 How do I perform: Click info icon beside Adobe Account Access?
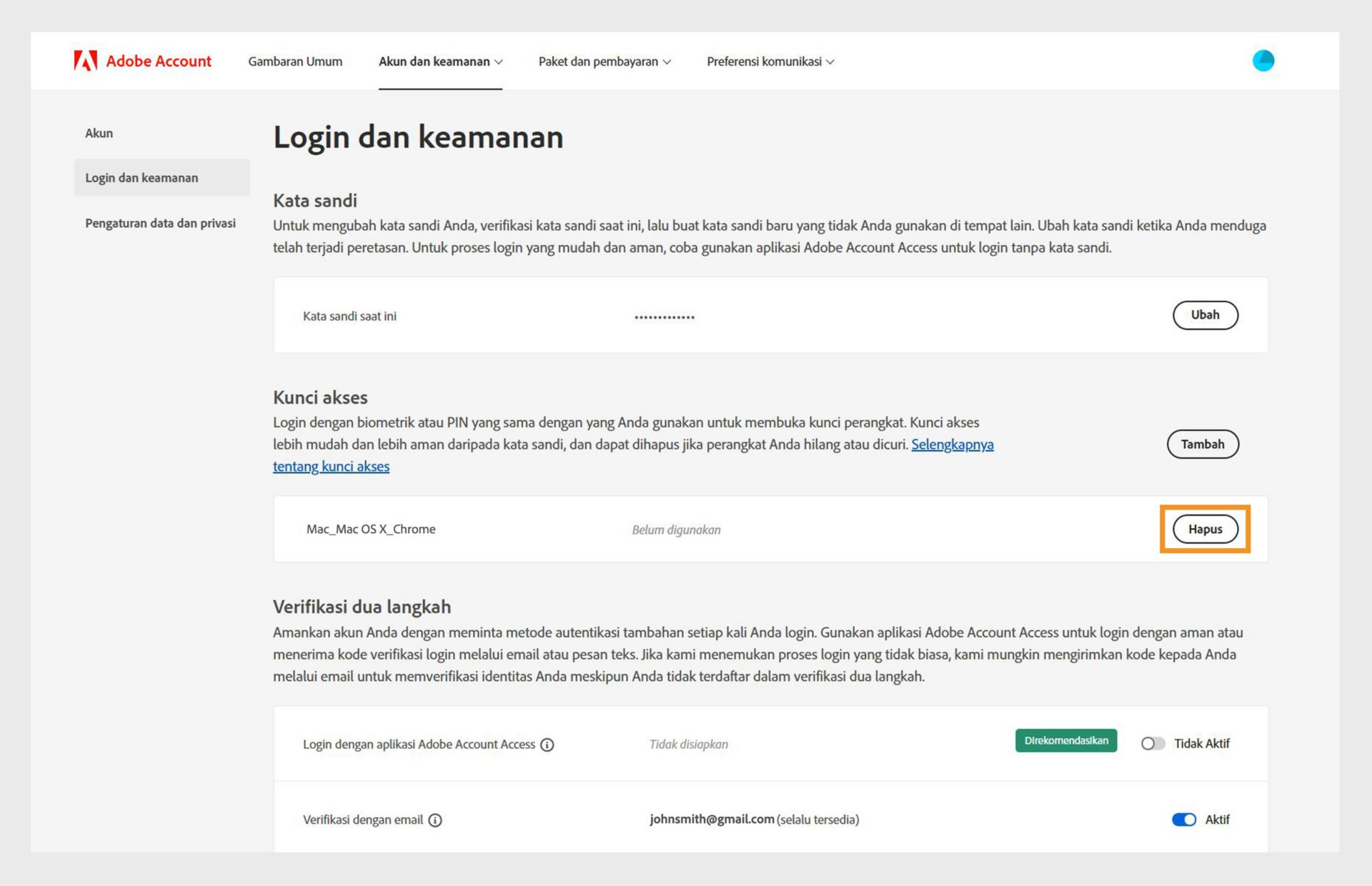[547, 745]
